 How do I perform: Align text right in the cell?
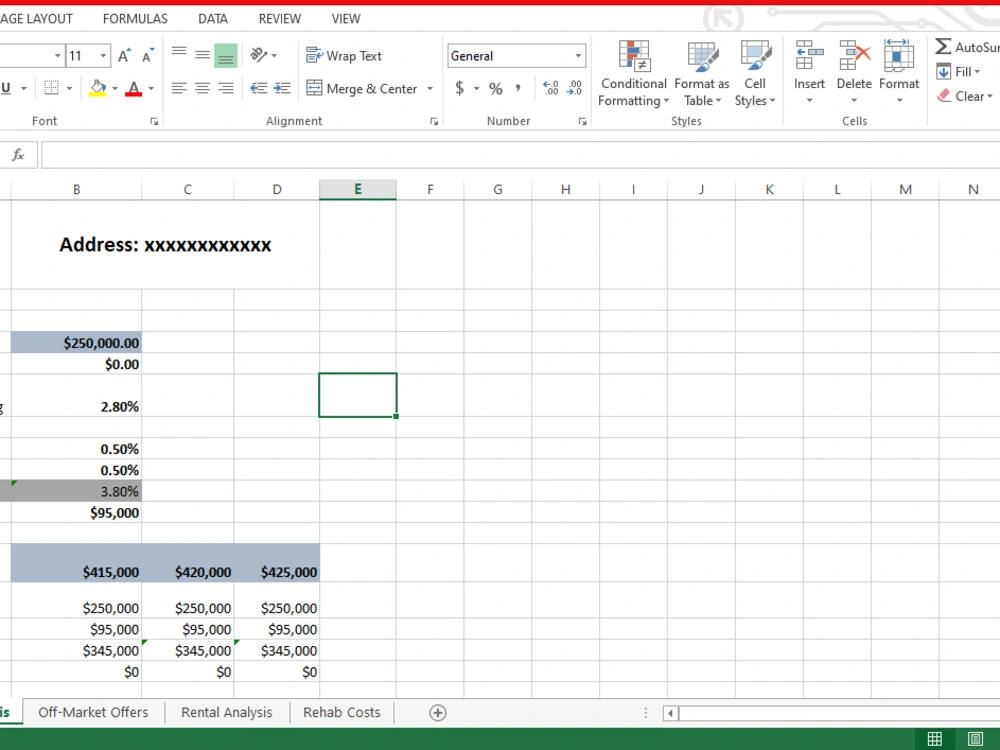226,88
